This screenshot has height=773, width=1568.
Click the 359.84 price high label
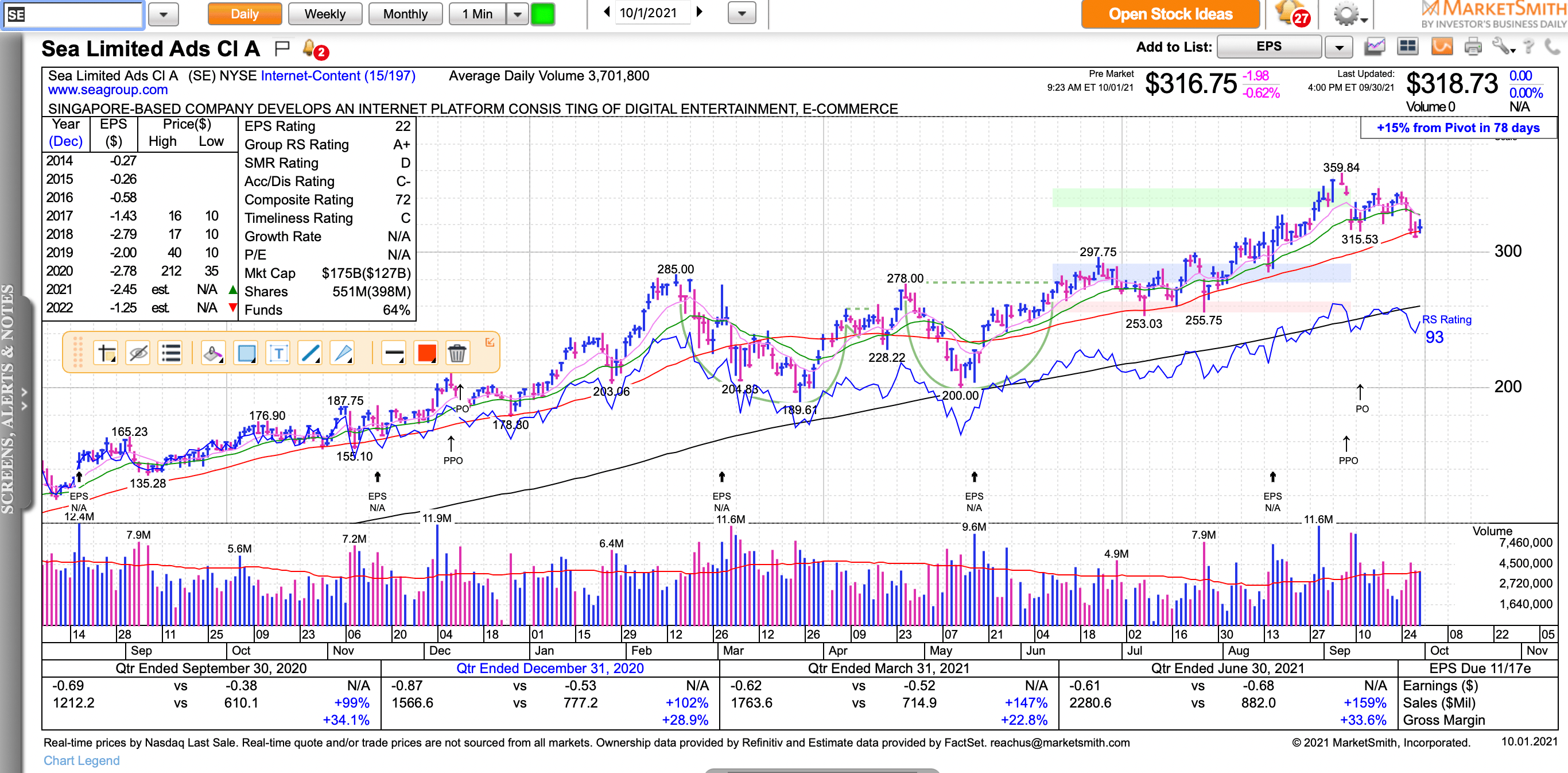click(1341, 168)
